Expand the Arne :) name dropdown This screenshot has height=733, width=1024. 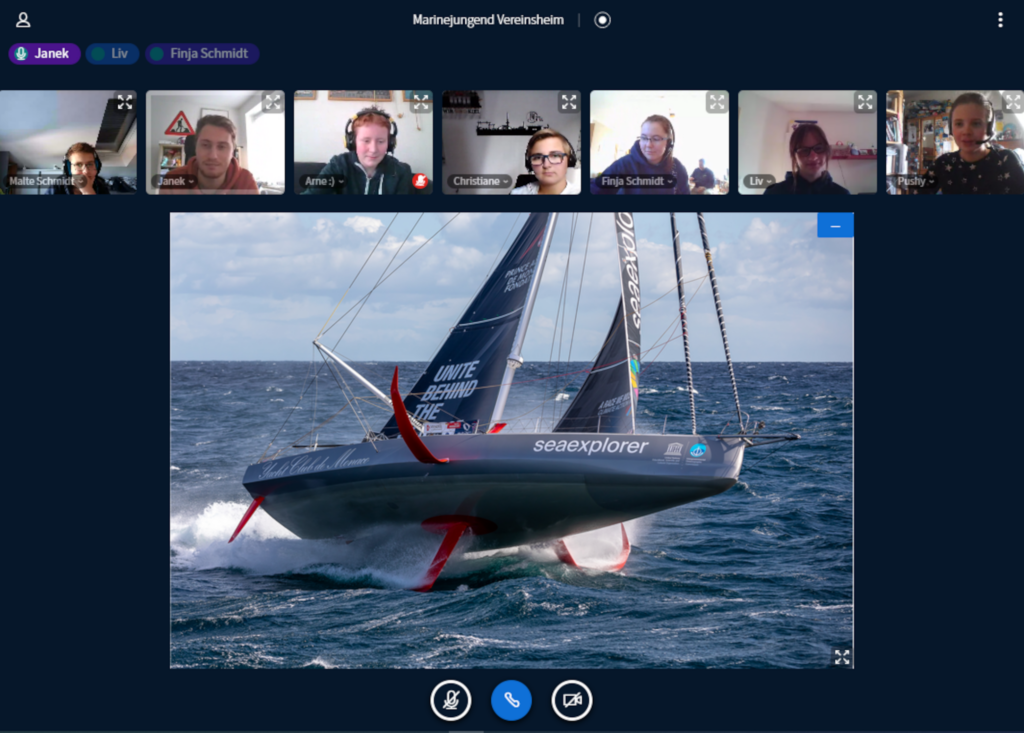324,182
